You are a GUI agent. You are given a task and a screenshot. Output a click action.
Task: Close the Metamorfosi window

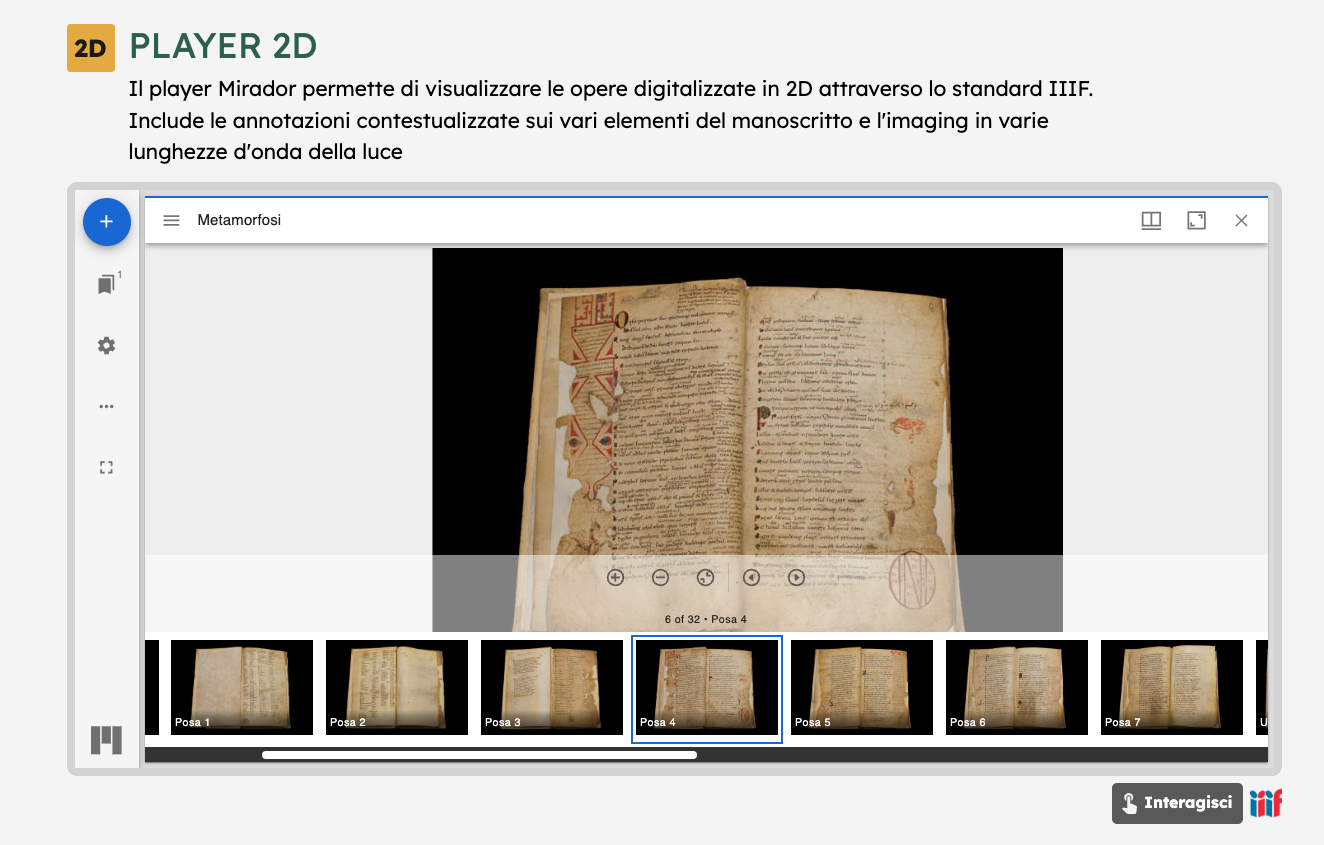1241,220
